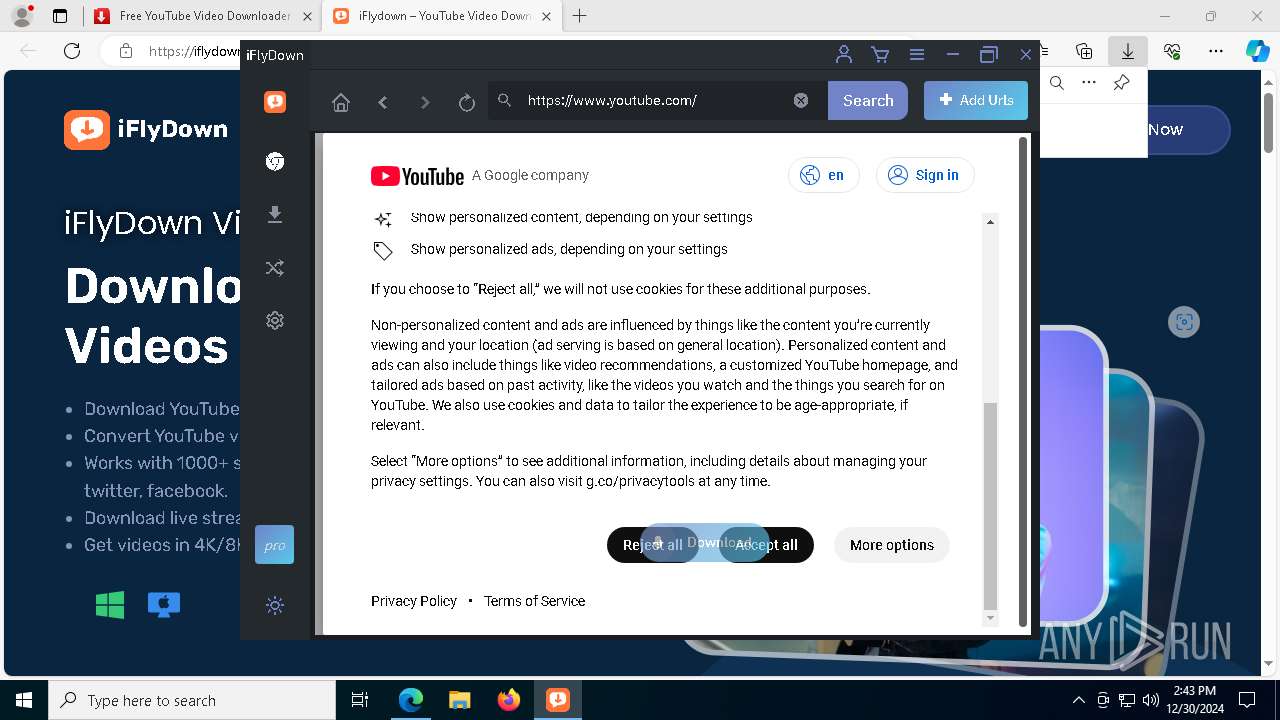
Task: Open the downloads sidebar icon in iFlyDown
Action: pos(275,214)
